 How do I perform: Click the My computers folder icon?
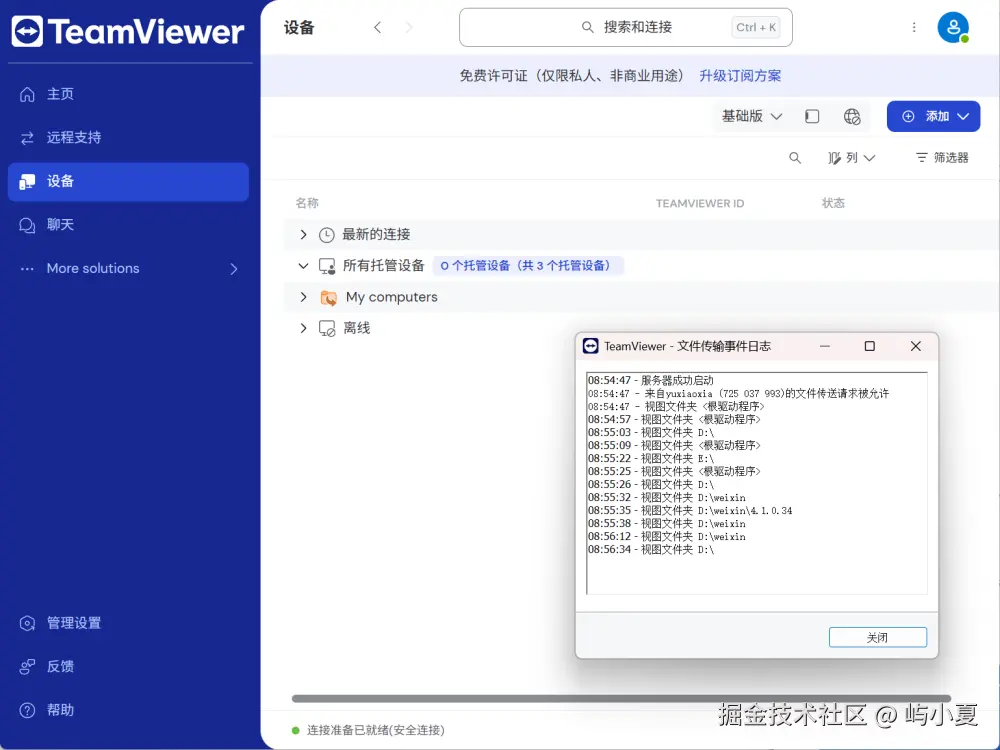point(328,297)
